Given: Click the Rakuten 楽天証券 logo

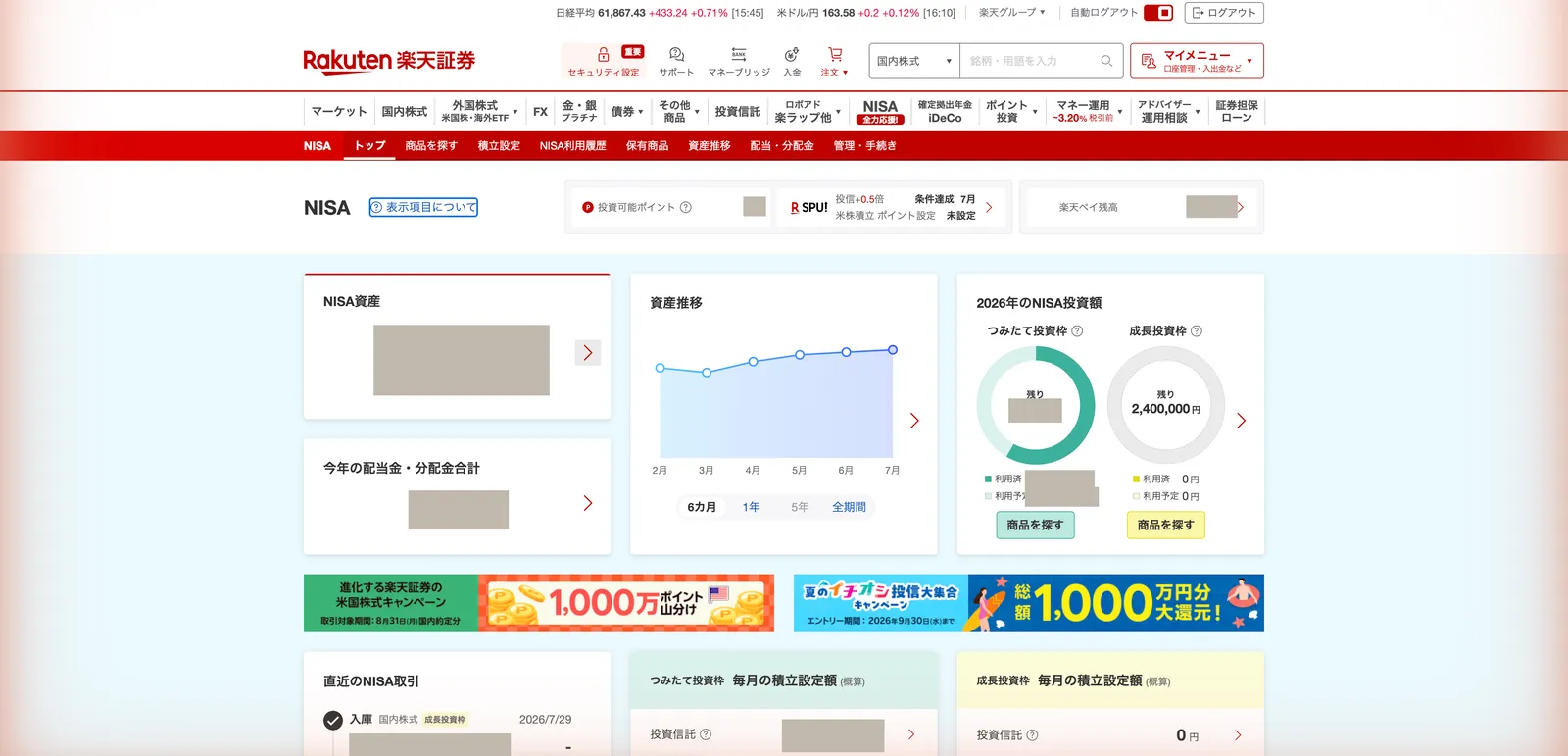Looking at the screenshot, I should 389,61.
